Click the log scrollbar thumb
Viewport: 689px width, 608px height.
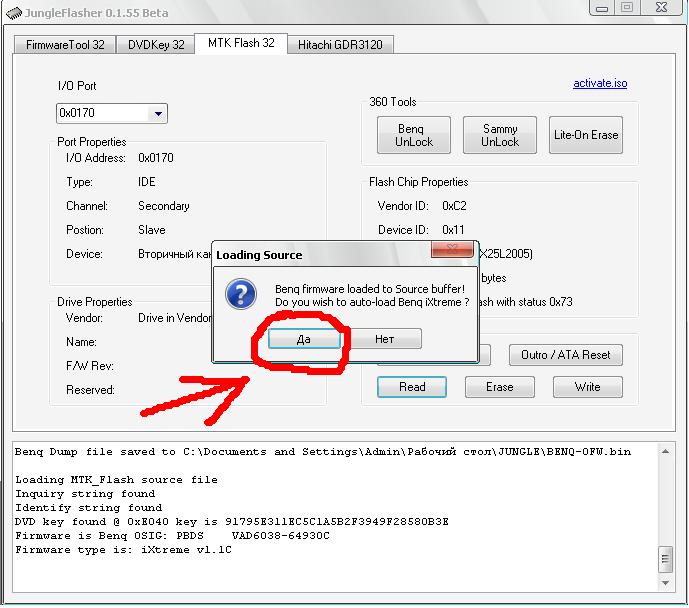[x=665, y=559]
